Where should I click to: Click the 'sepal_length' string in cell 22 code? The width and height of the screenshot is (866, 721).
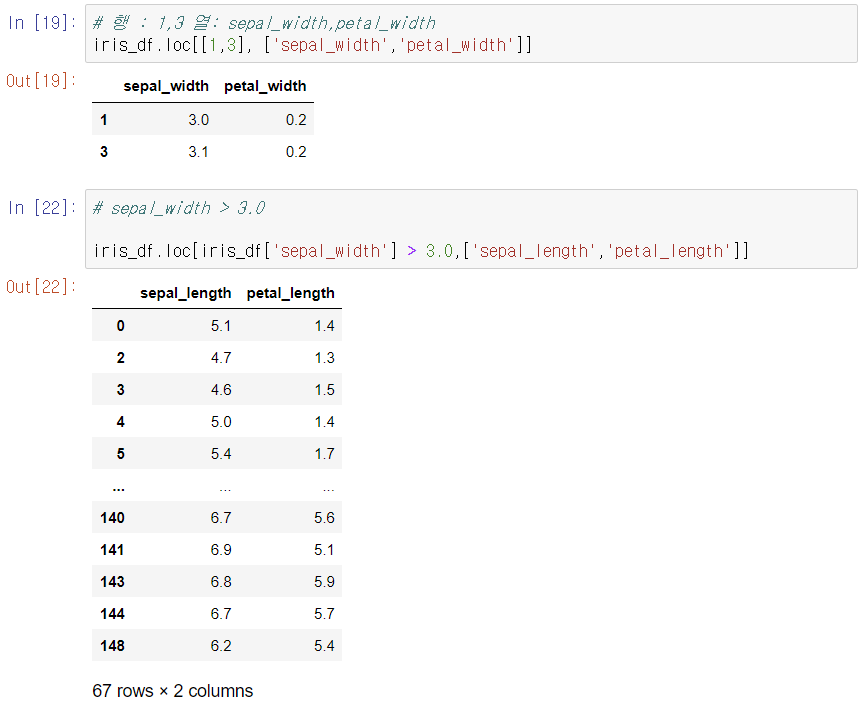coord(534,251)
